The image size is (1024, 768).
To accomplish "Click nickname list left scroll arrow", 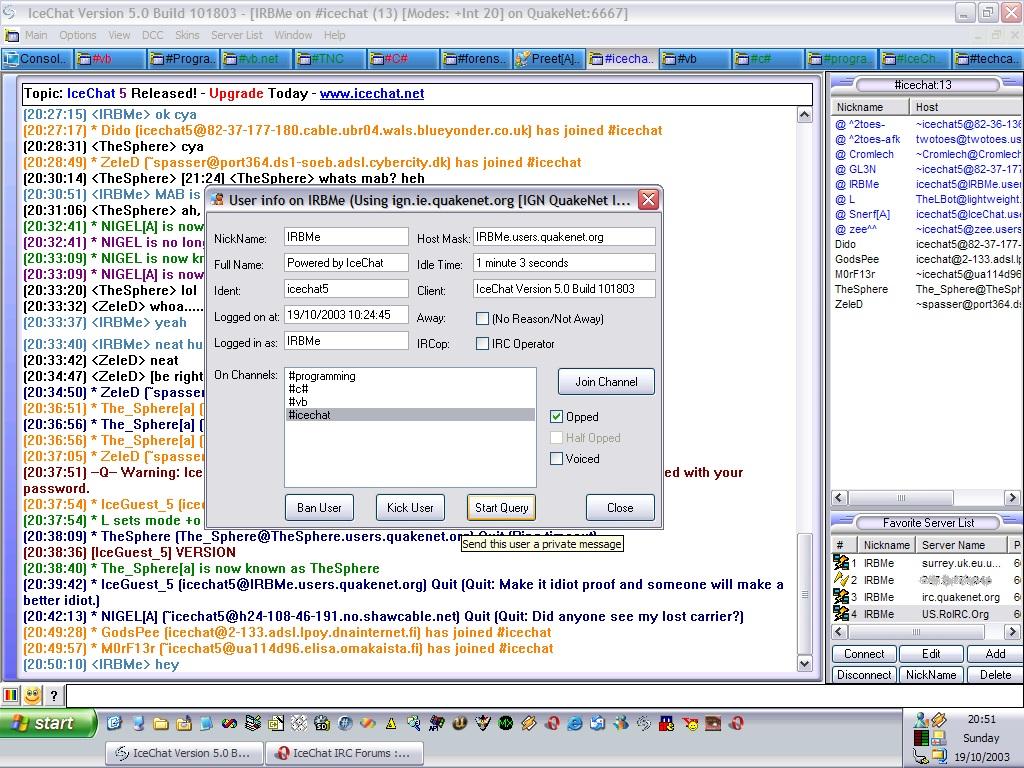I will coord(840,498).
